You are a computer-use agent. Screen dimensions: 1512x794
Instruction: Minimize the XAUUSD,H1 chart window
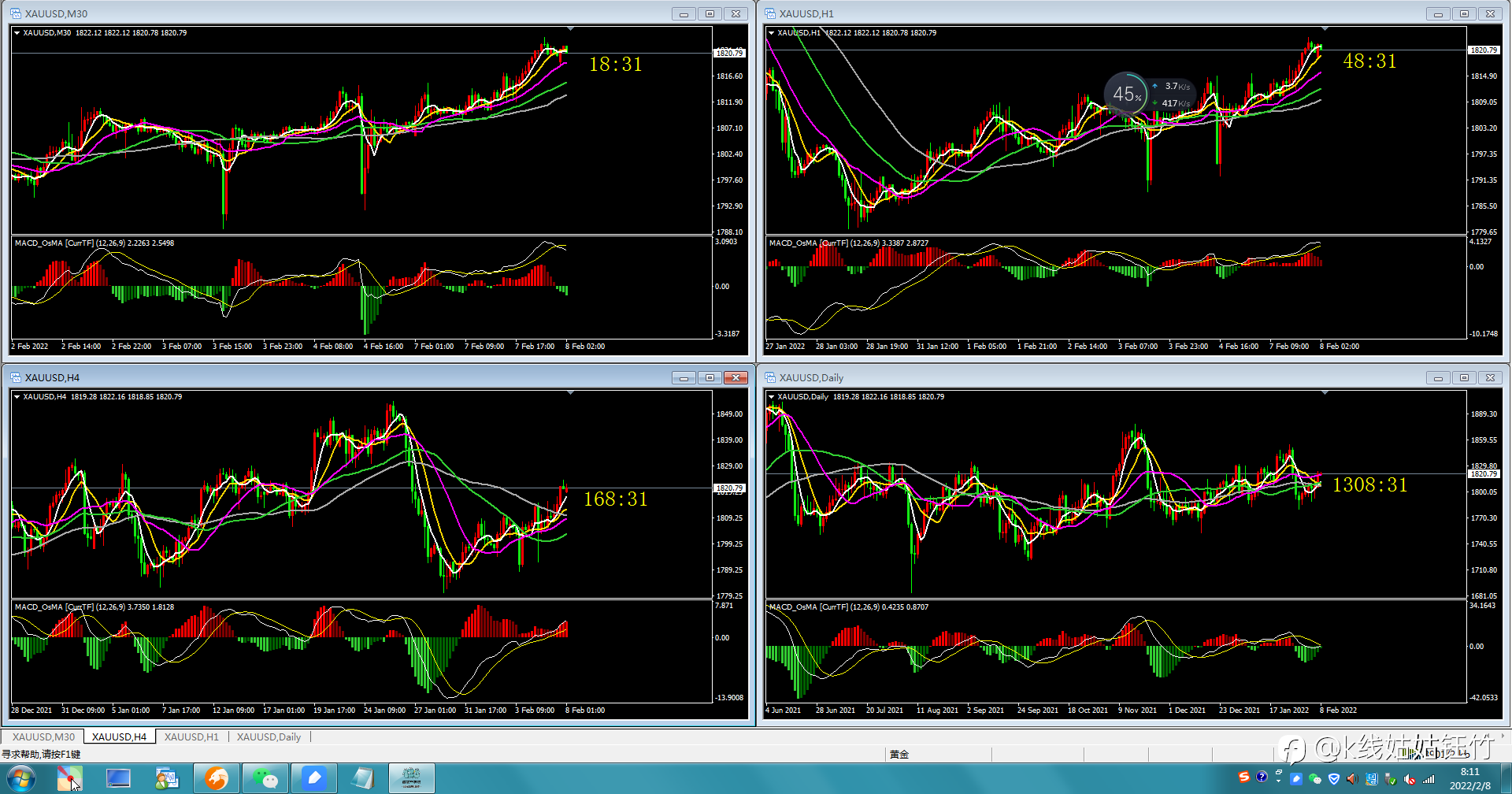[1438, 13]
